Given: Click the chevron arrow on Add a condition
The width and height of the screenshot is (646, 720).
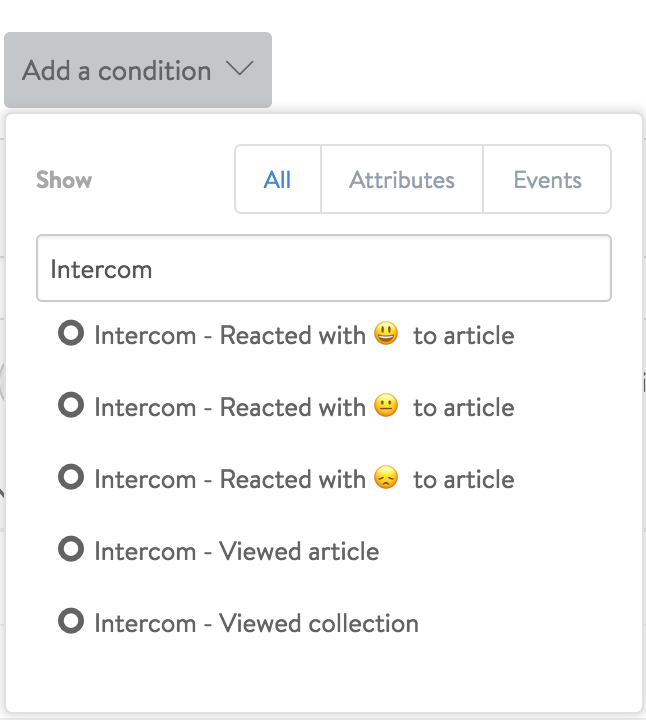Looking at the screenshot, I should 240,69.
